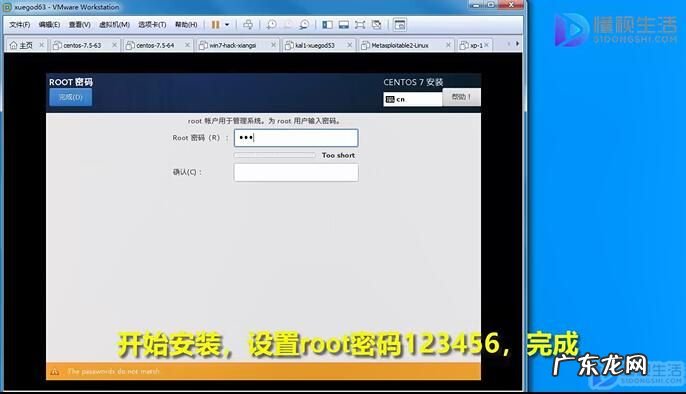686x394 pixels.
Task: Open the 文件(F) menu
Action: tap(20, 25)
